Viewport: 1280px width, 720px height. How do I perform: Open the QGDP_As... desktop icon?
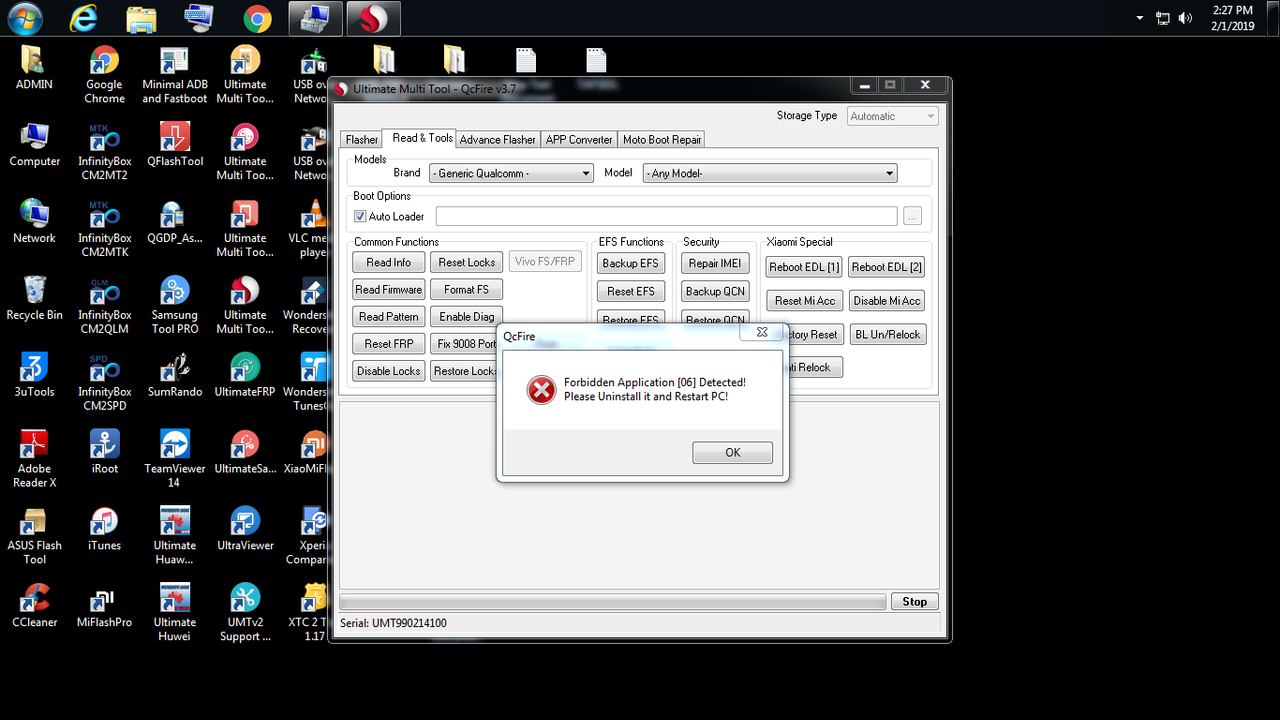175,222
